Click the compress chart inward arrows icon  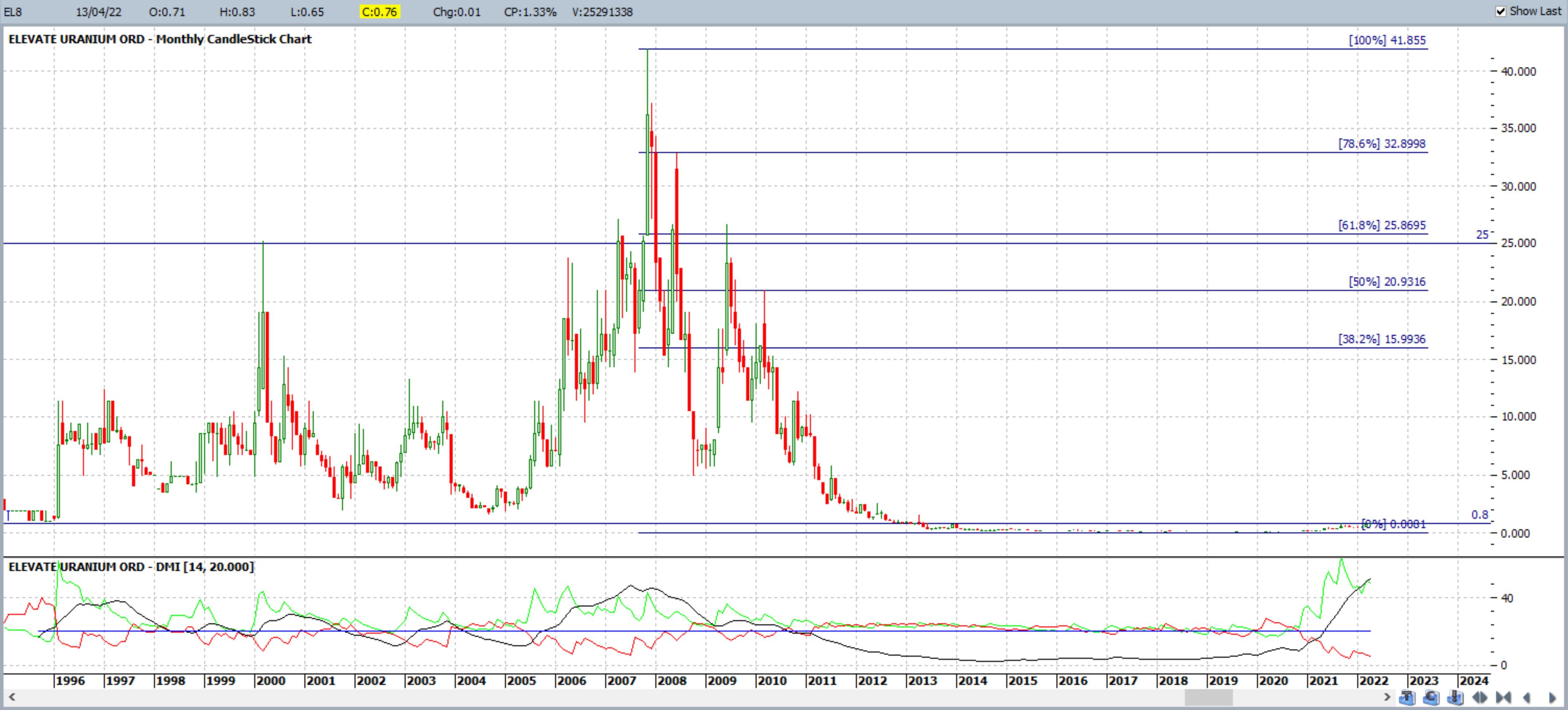click(x=1504, y=697)
